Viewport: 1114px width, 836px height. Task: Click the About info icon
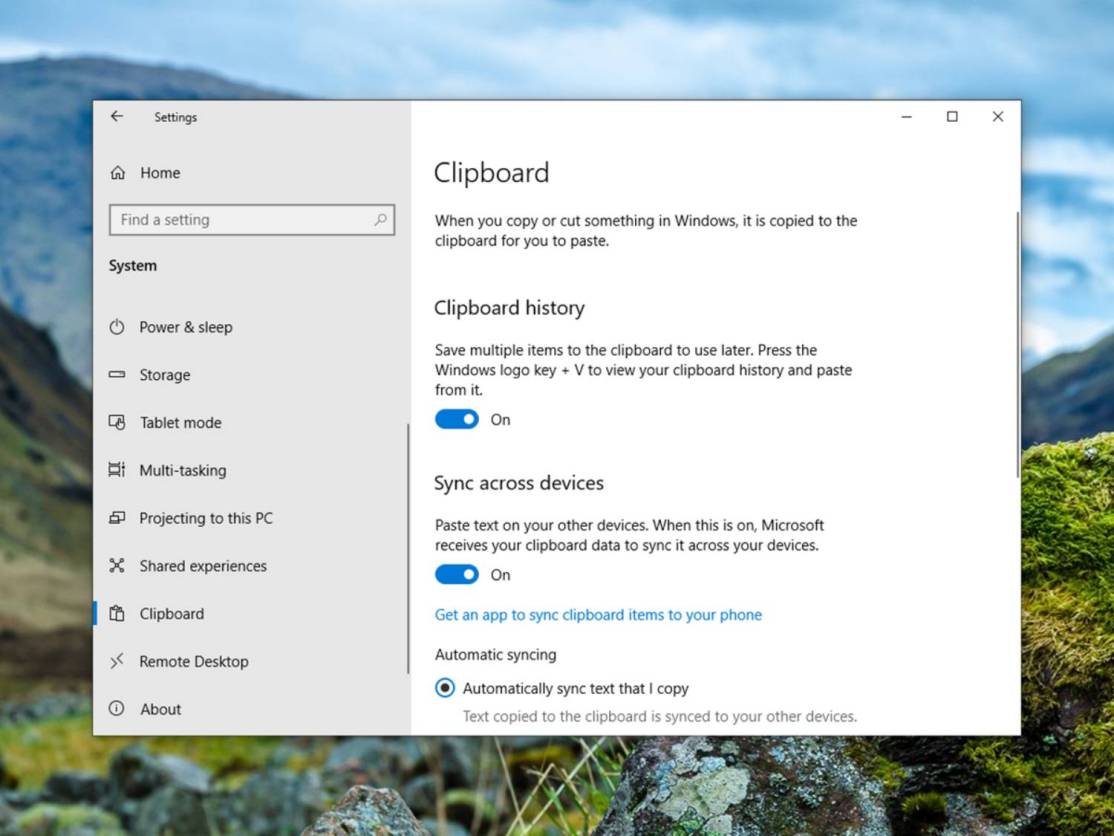[117, 709]
